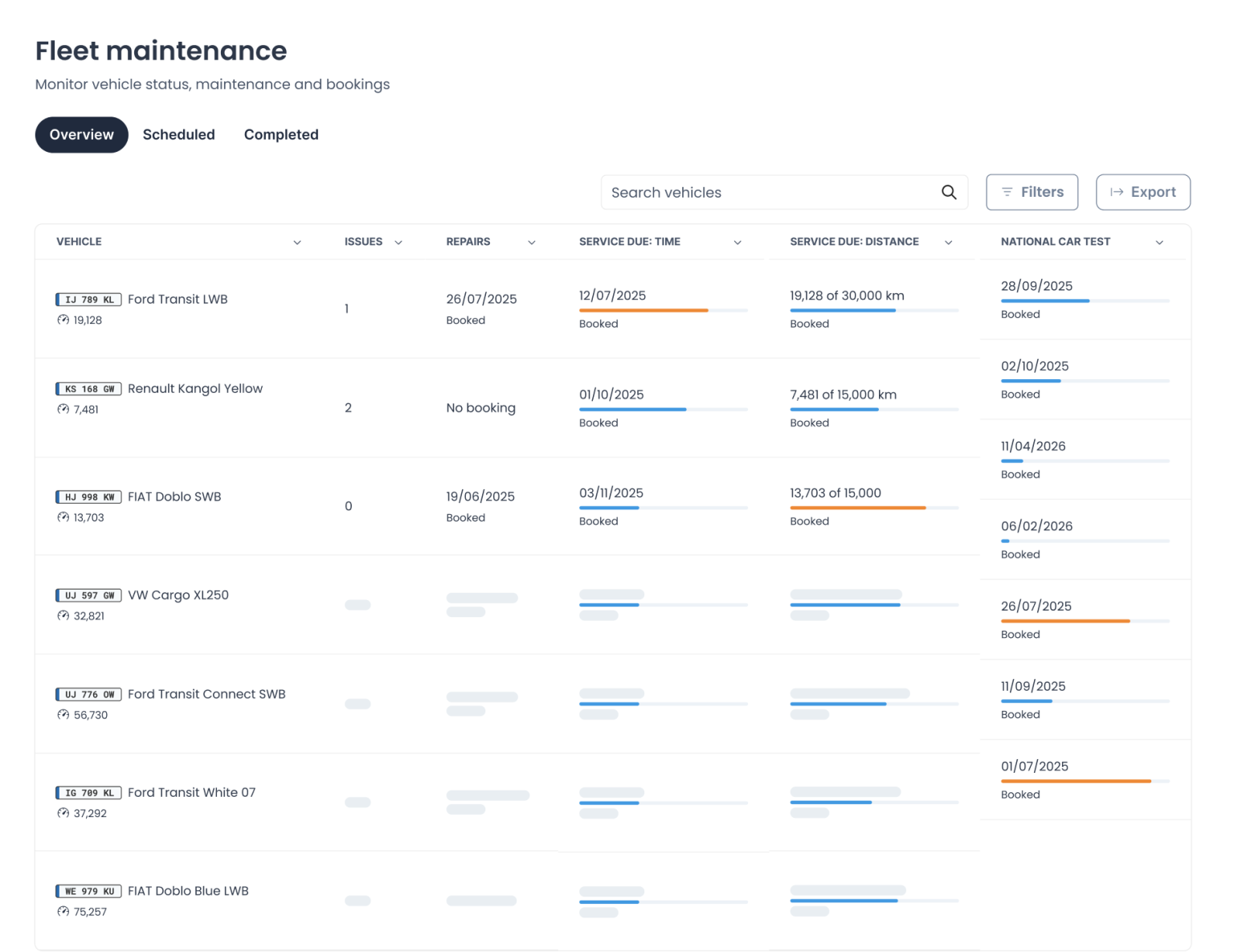
Task: Click the UJ 597 GW license plate badge
Action: [x=88, y=595]
